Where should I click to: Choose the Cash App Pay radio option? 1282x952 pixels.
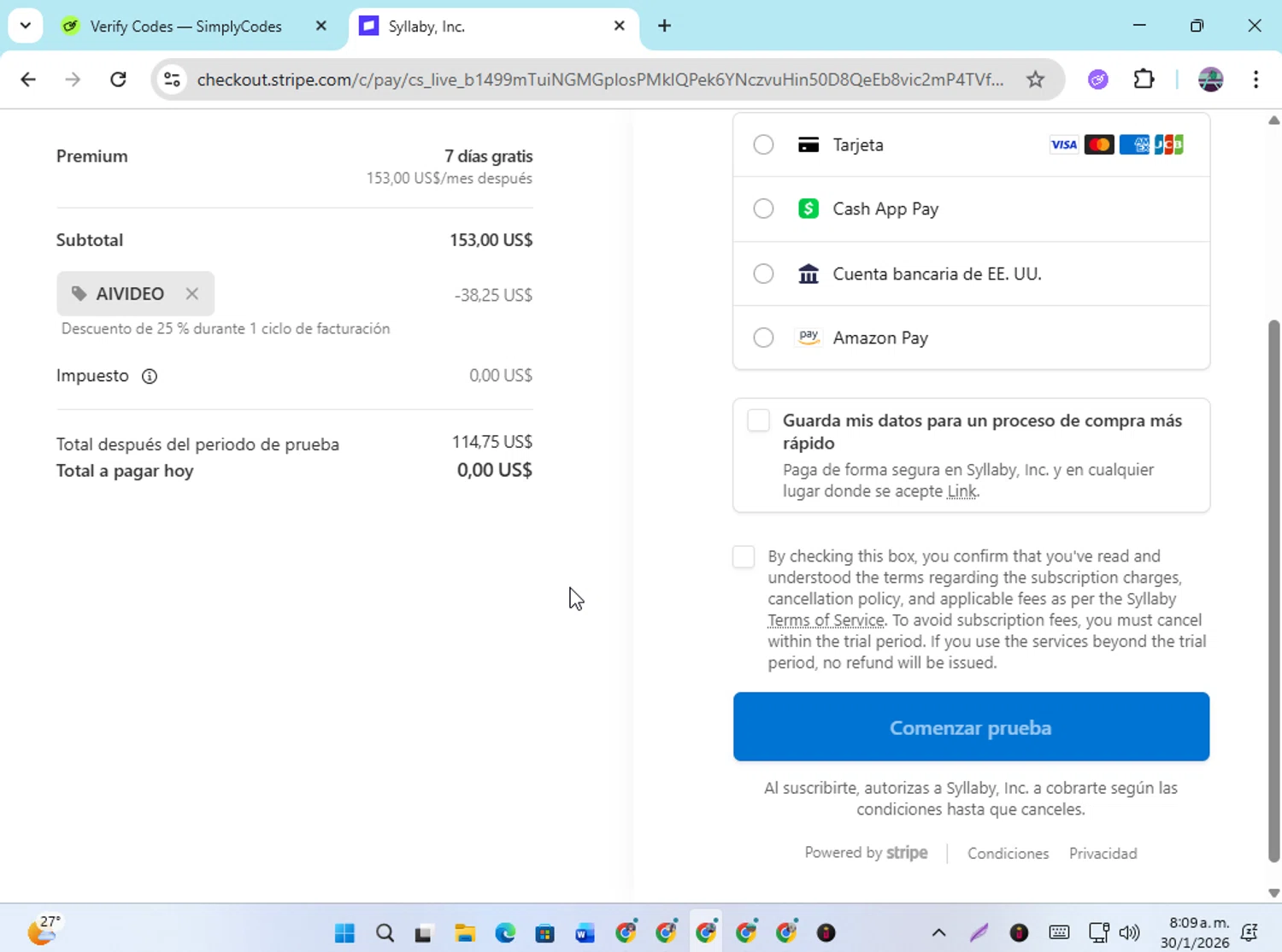click(763, 209)
